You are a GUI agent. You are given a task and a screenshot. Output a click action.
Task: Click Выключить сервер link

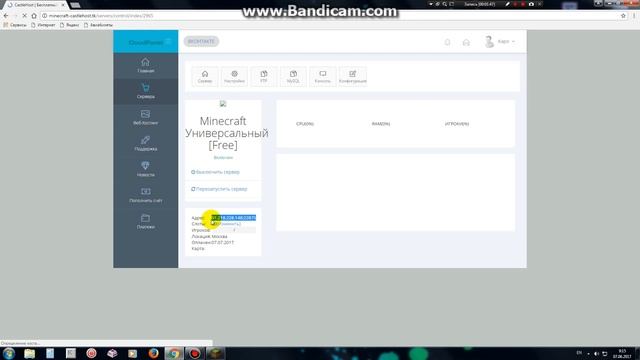coord(216,172)
